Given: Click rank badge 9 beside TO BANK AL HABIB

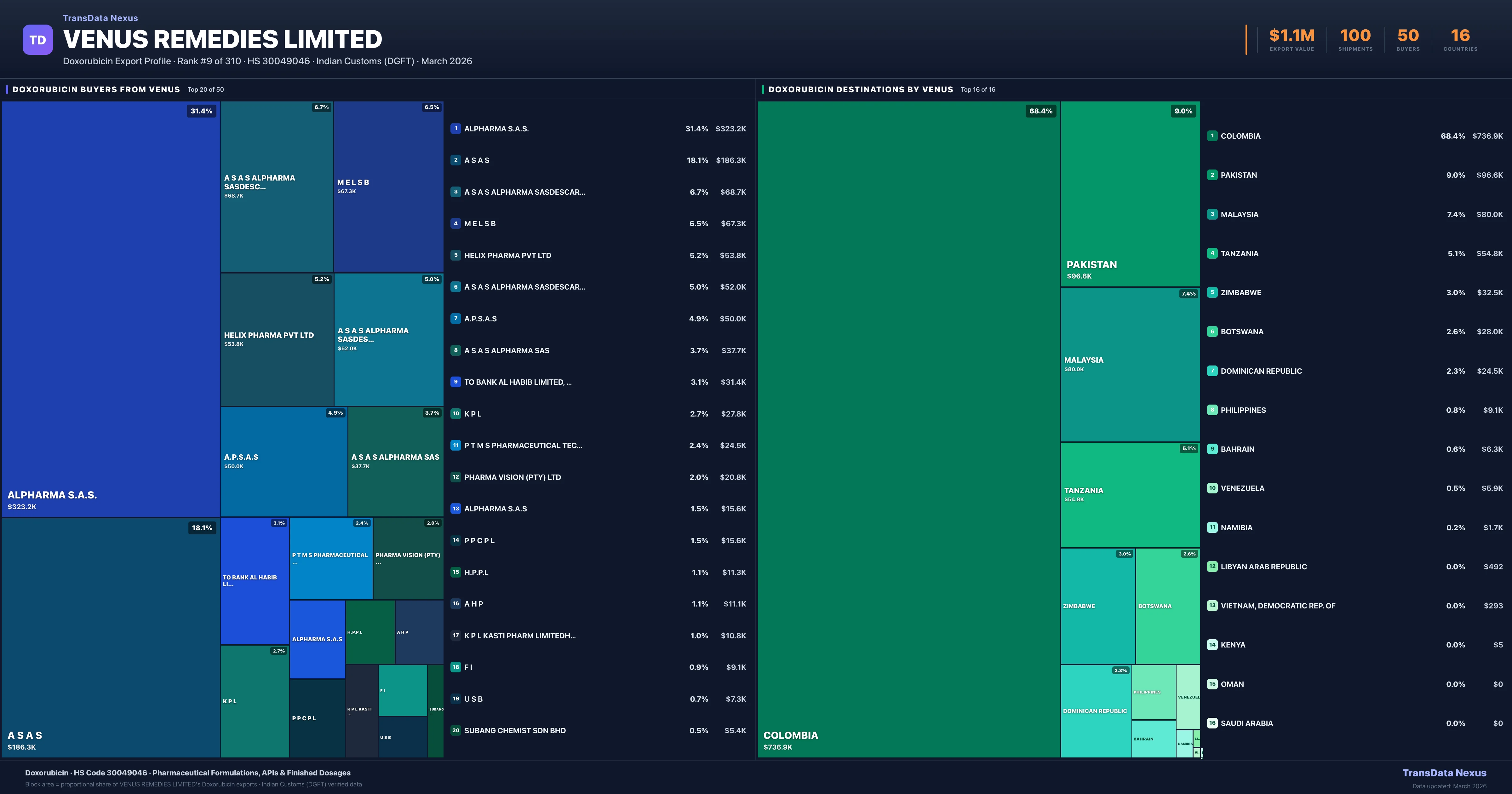Looking at the screenshot, I should click(455, 382).
